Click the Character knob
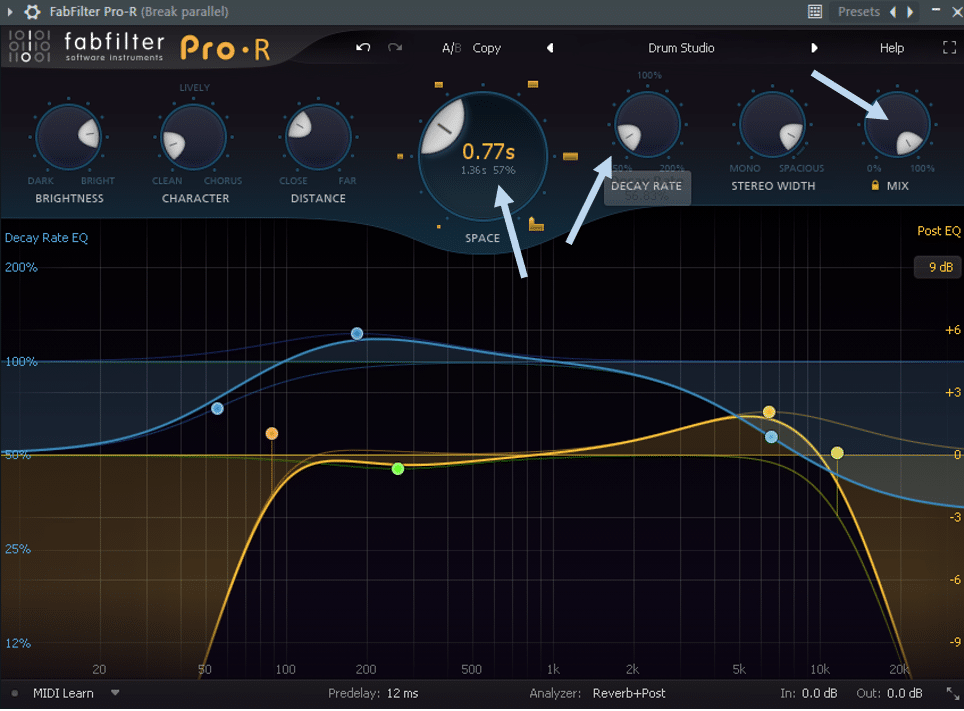964x711 pixels. 194,137
